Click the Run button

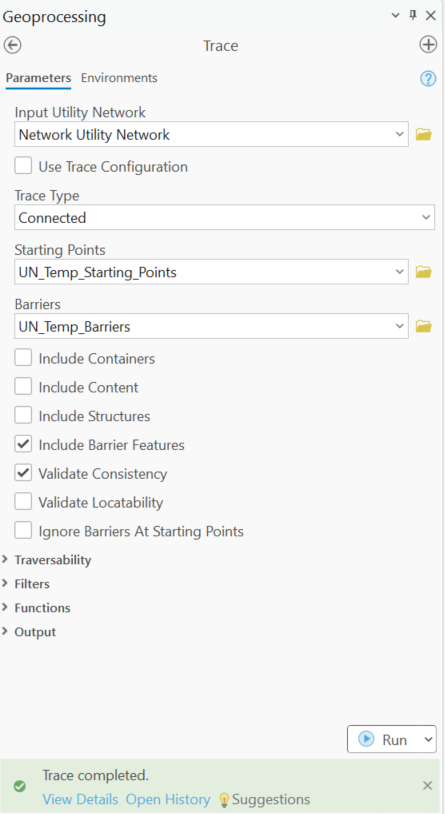(x=385, y=739)
